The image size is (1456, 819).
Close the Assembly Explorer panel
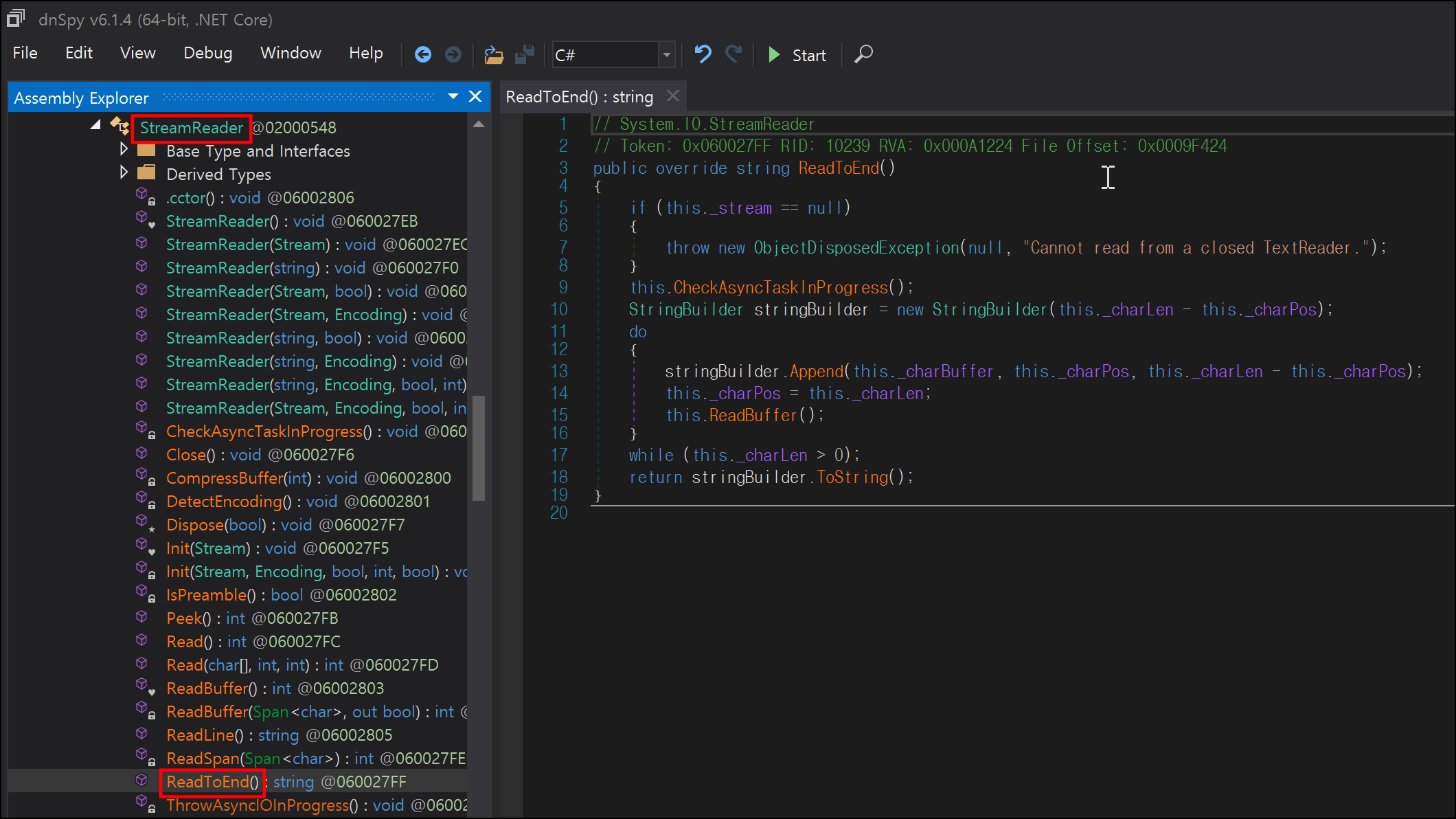[475, 97]
